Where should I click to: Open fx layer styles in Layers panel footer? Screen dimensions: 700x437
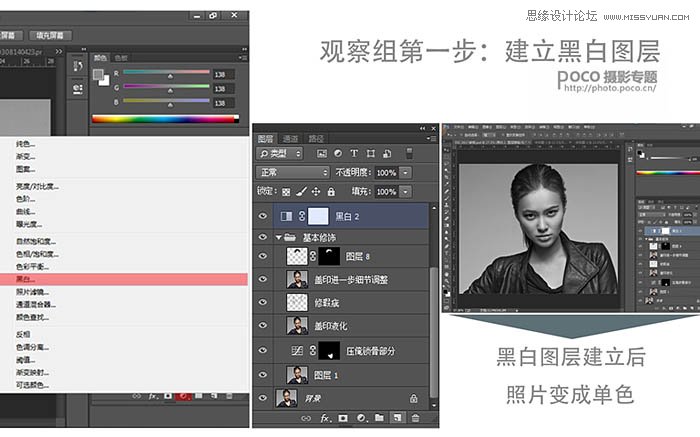(325, 418)
